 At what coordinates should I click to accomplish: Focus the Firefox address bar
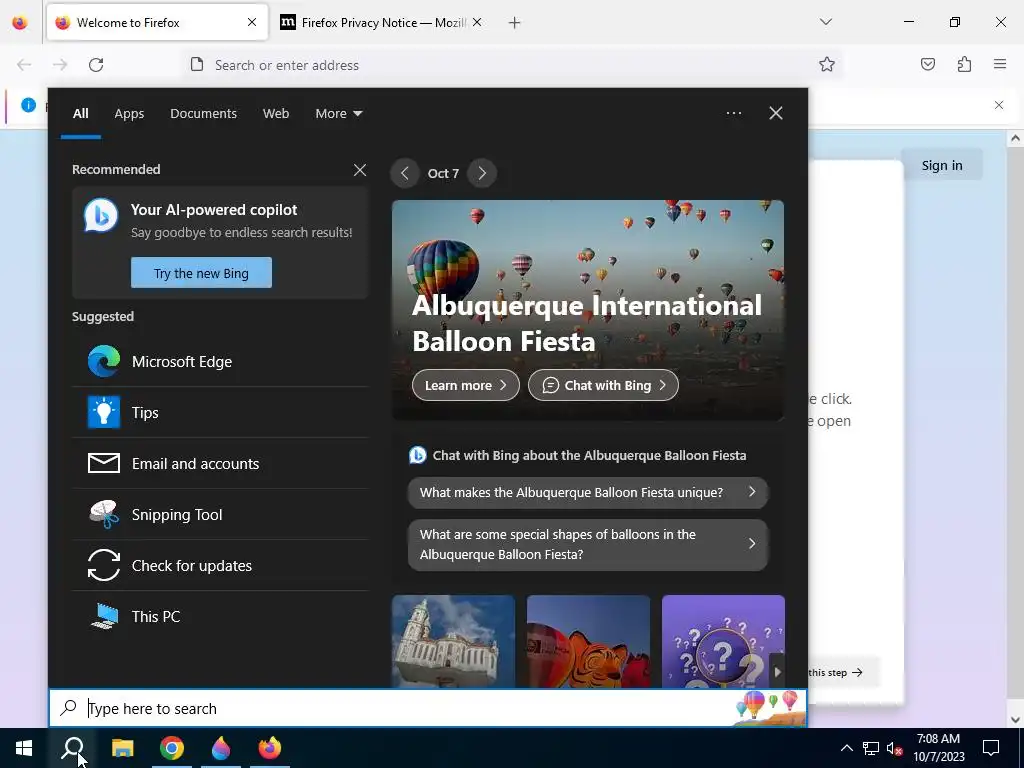(x=513, y=65)
